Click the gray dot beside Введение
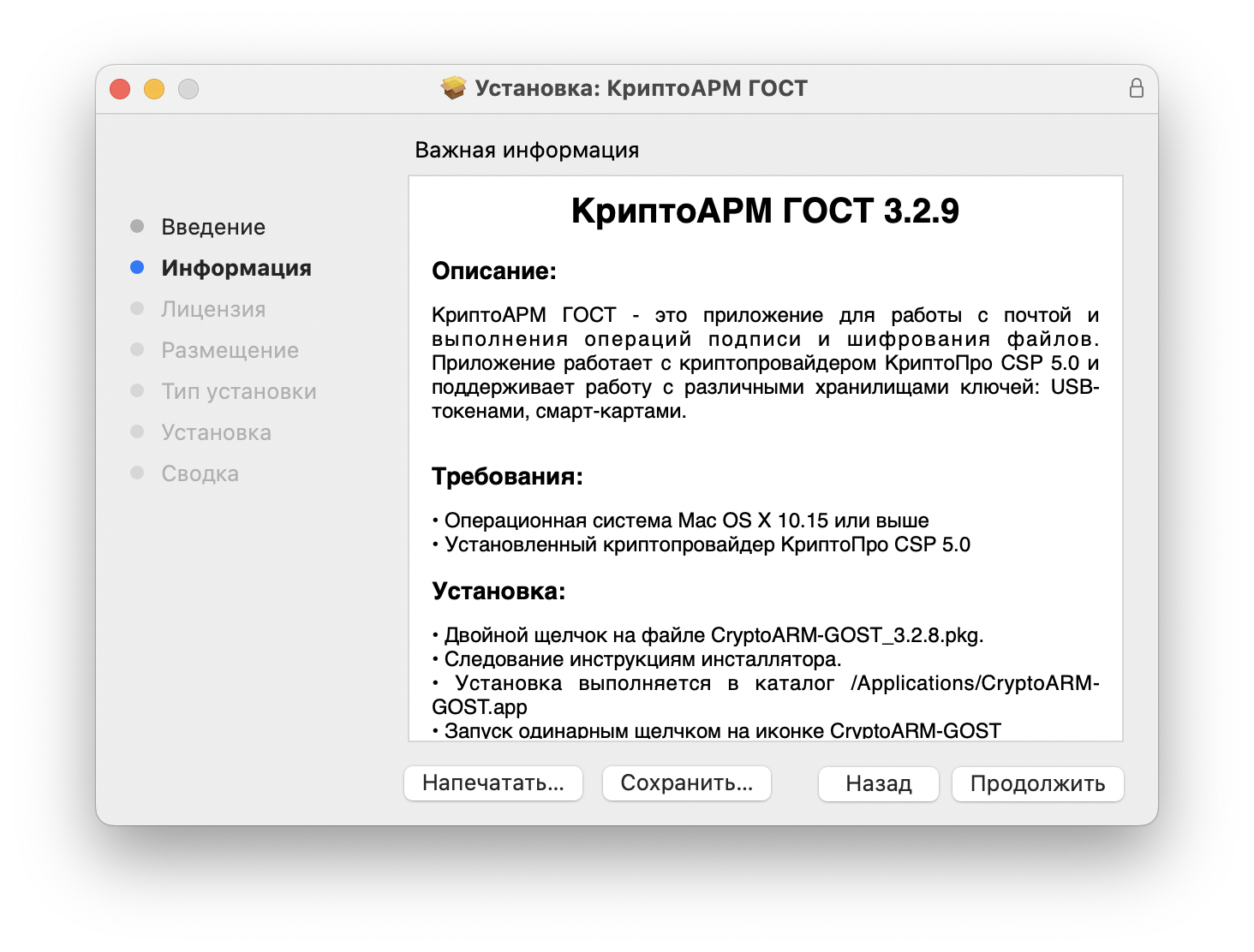This screenshot has width=1254, height=952. coord(137,225)
